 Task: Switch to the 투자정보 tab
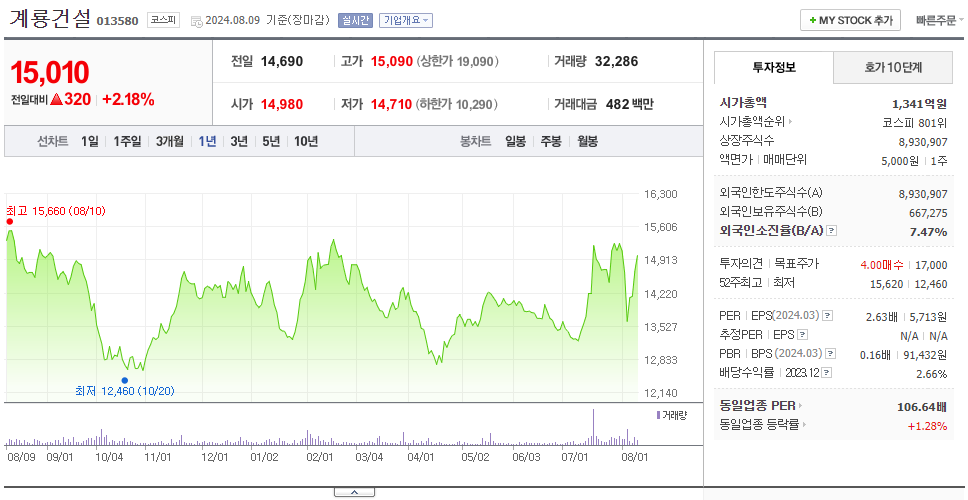[x=774, y=67]
